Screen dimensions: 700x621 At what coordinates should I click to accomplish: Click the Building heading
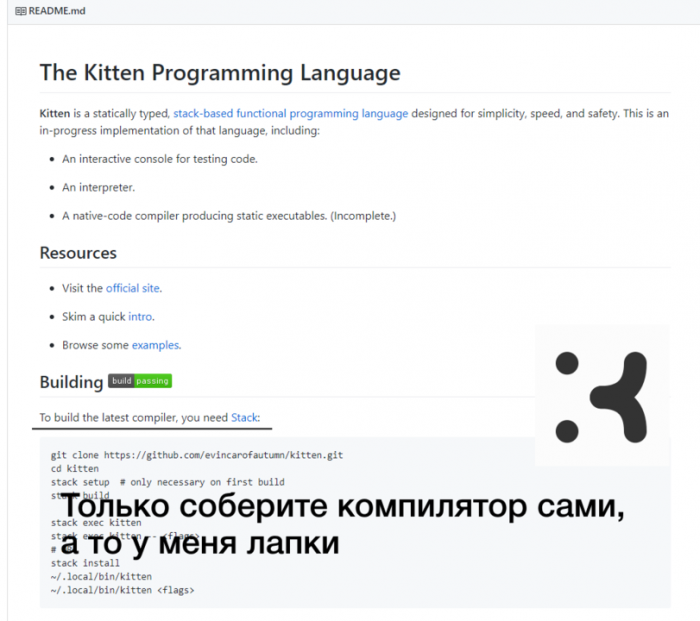pyautogui.click(x=71, y=382)
